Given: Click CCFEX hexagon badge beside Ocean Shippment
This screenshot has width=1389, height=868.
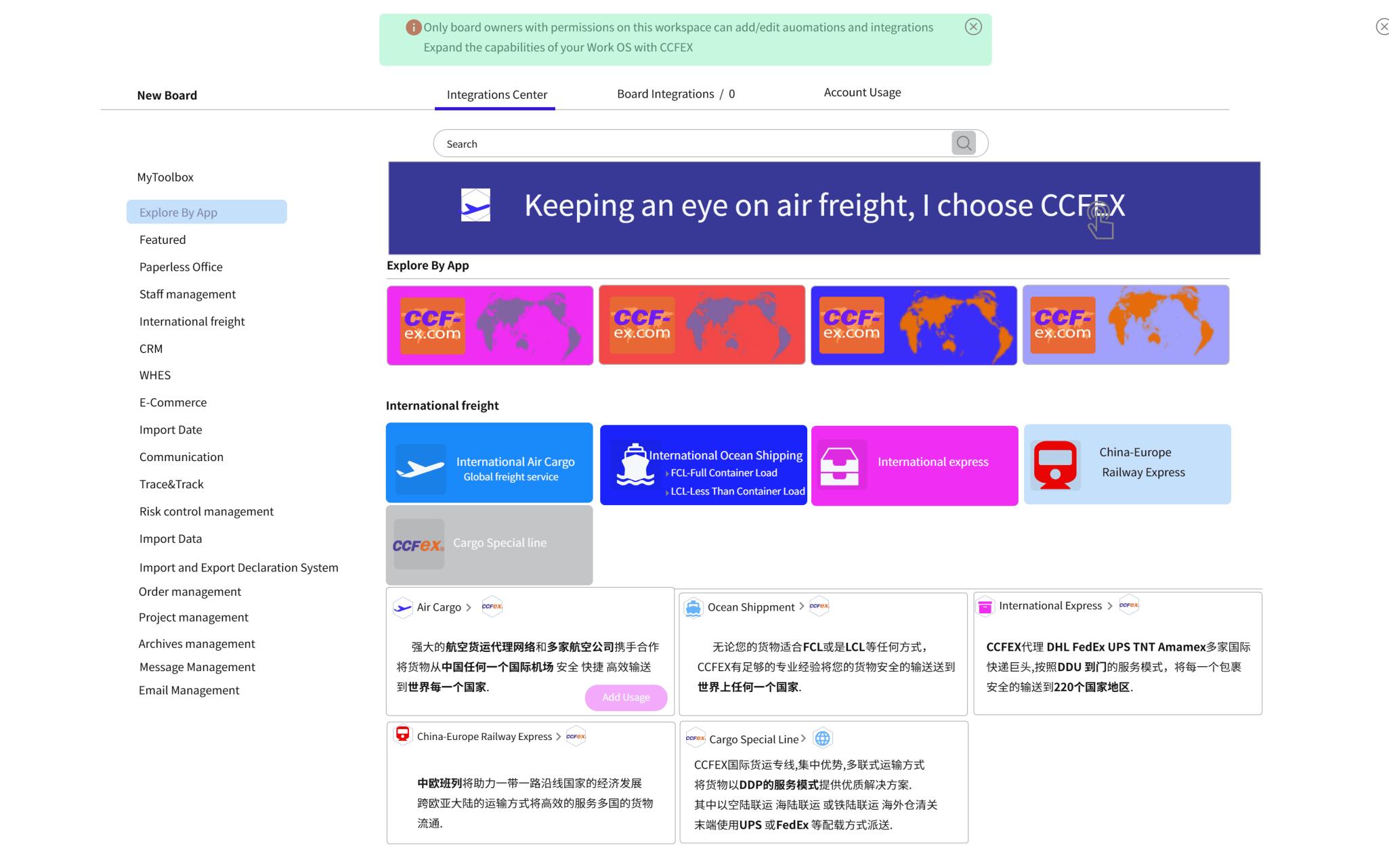Looking at the screenshot, I should (x=819, y=605).
